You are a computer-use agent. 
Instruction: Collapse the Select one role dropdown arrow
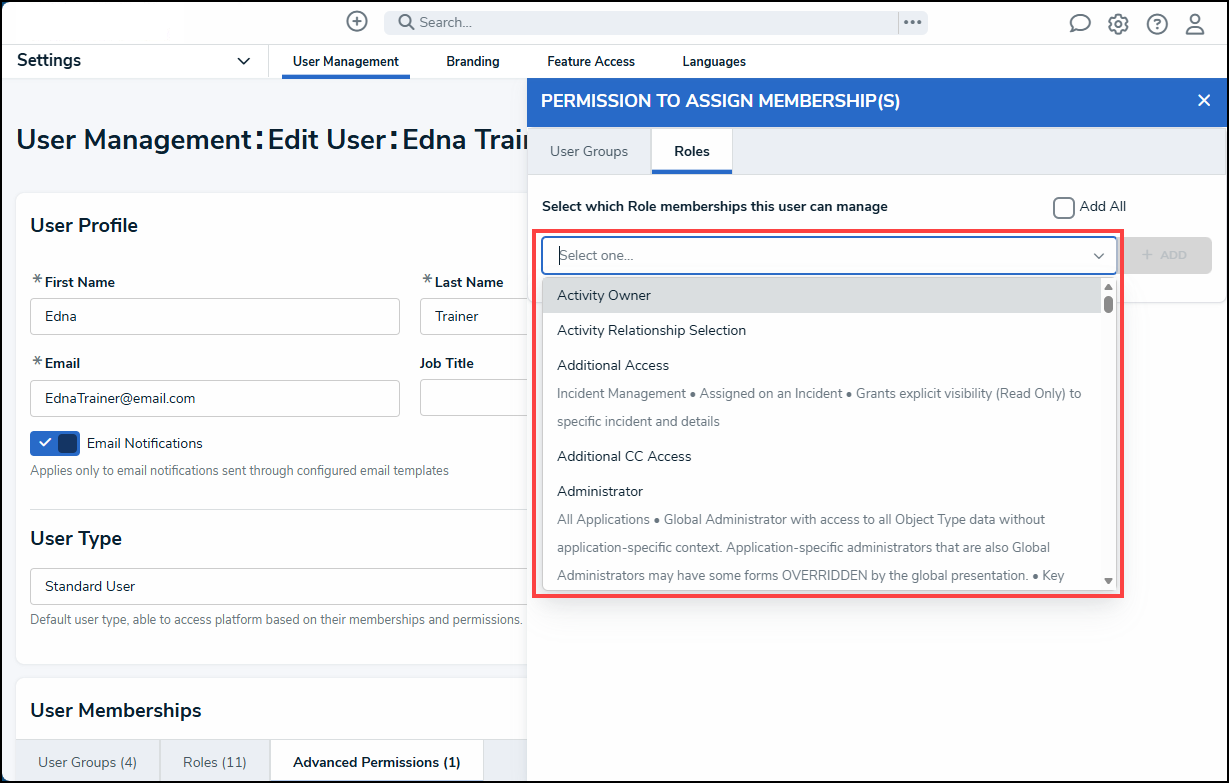point(1099,256)
